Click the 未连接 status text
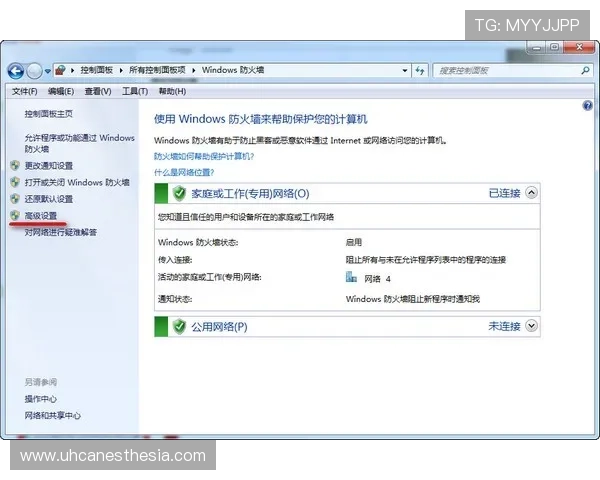Screen dimensions: 600x480 [504, 327]
